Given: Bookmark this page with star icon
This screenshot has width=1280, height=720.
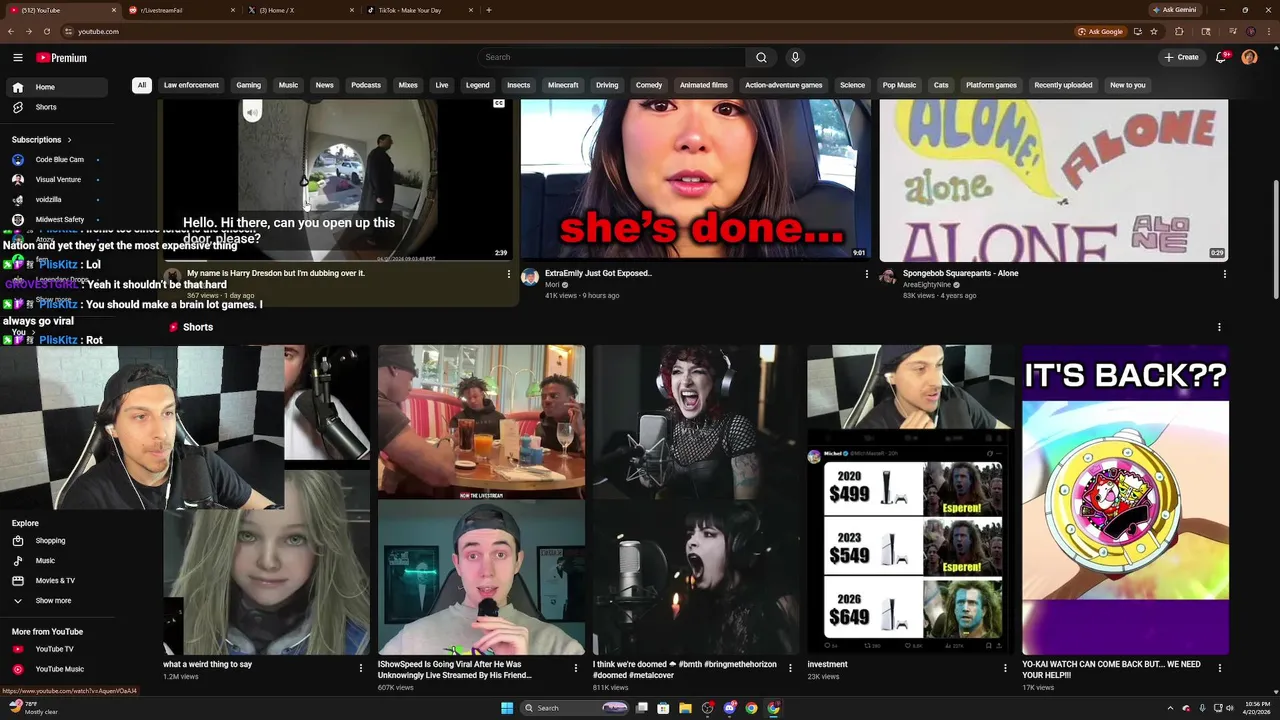Looking at the screenshot, I should [x=1154, y=31].
